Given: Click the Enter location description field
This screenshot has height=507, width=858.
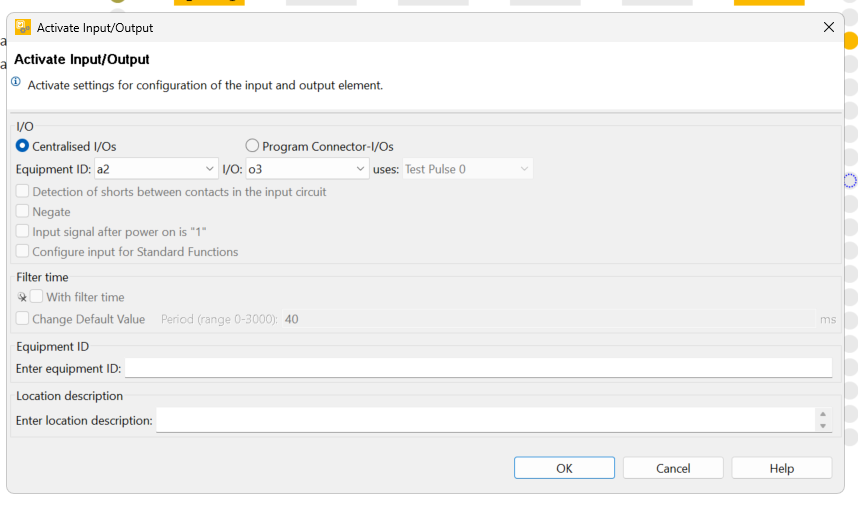Looking at the screenshot, I should [486, 420].
